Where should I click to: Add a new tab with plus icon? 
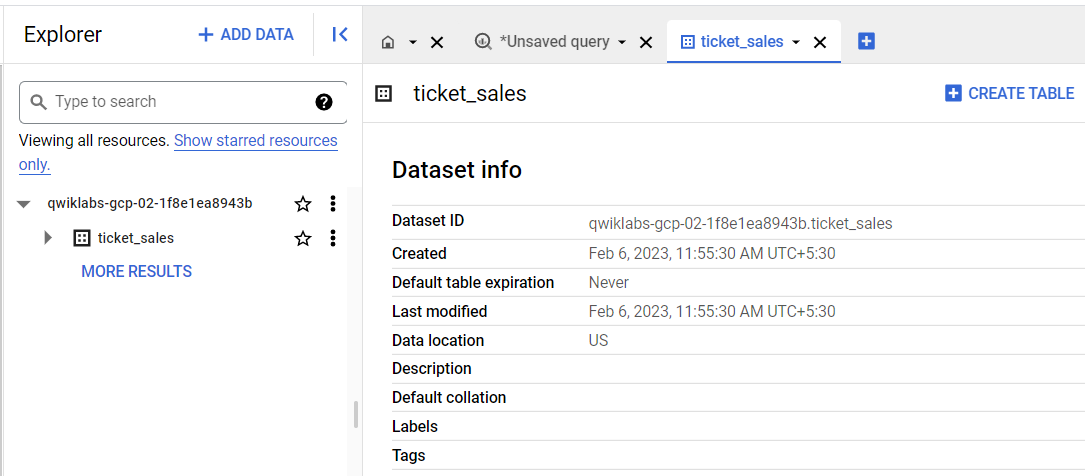866,42
